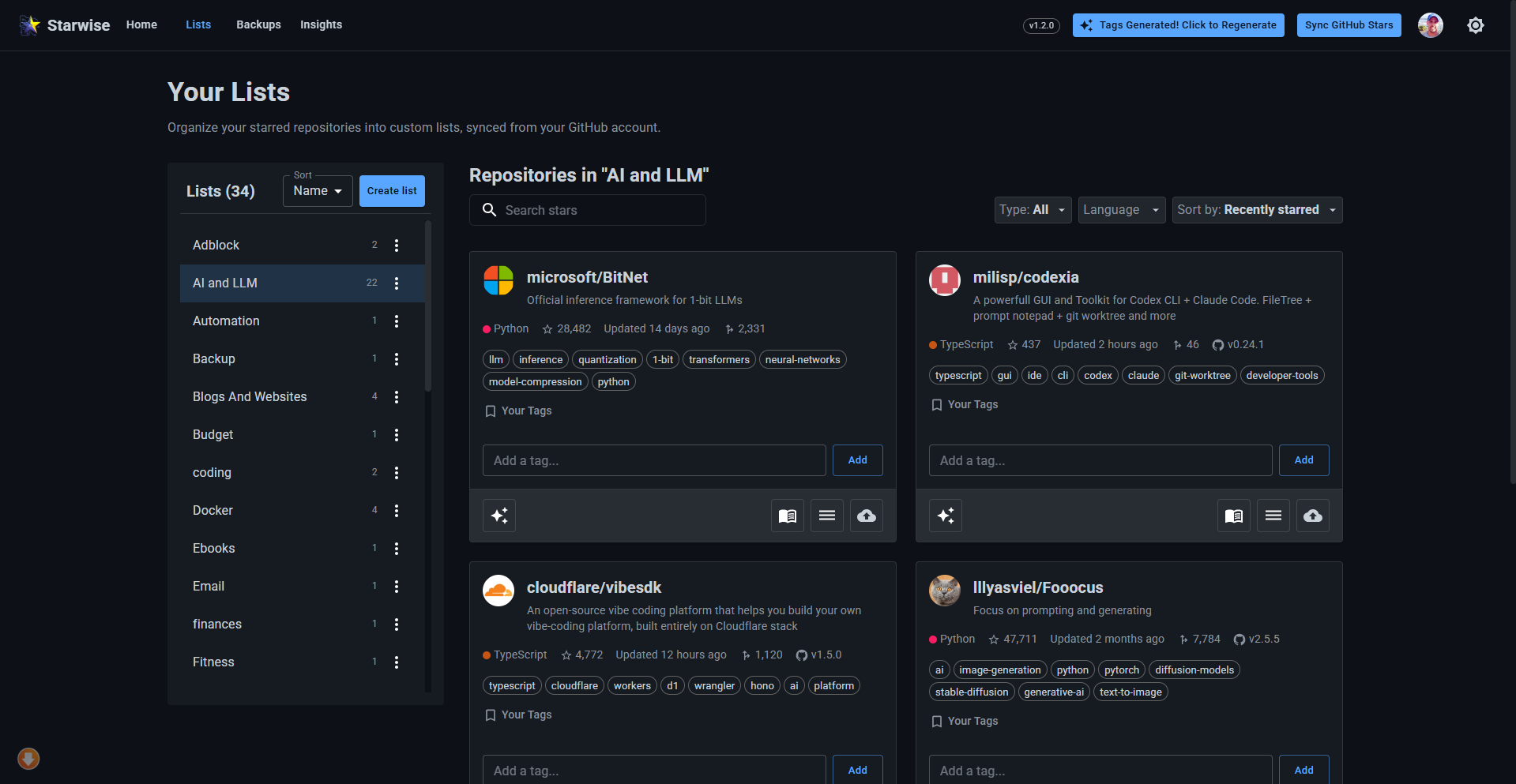
Task: Expand the Sort Name dropdown
Action: click(x=318, y=191)
